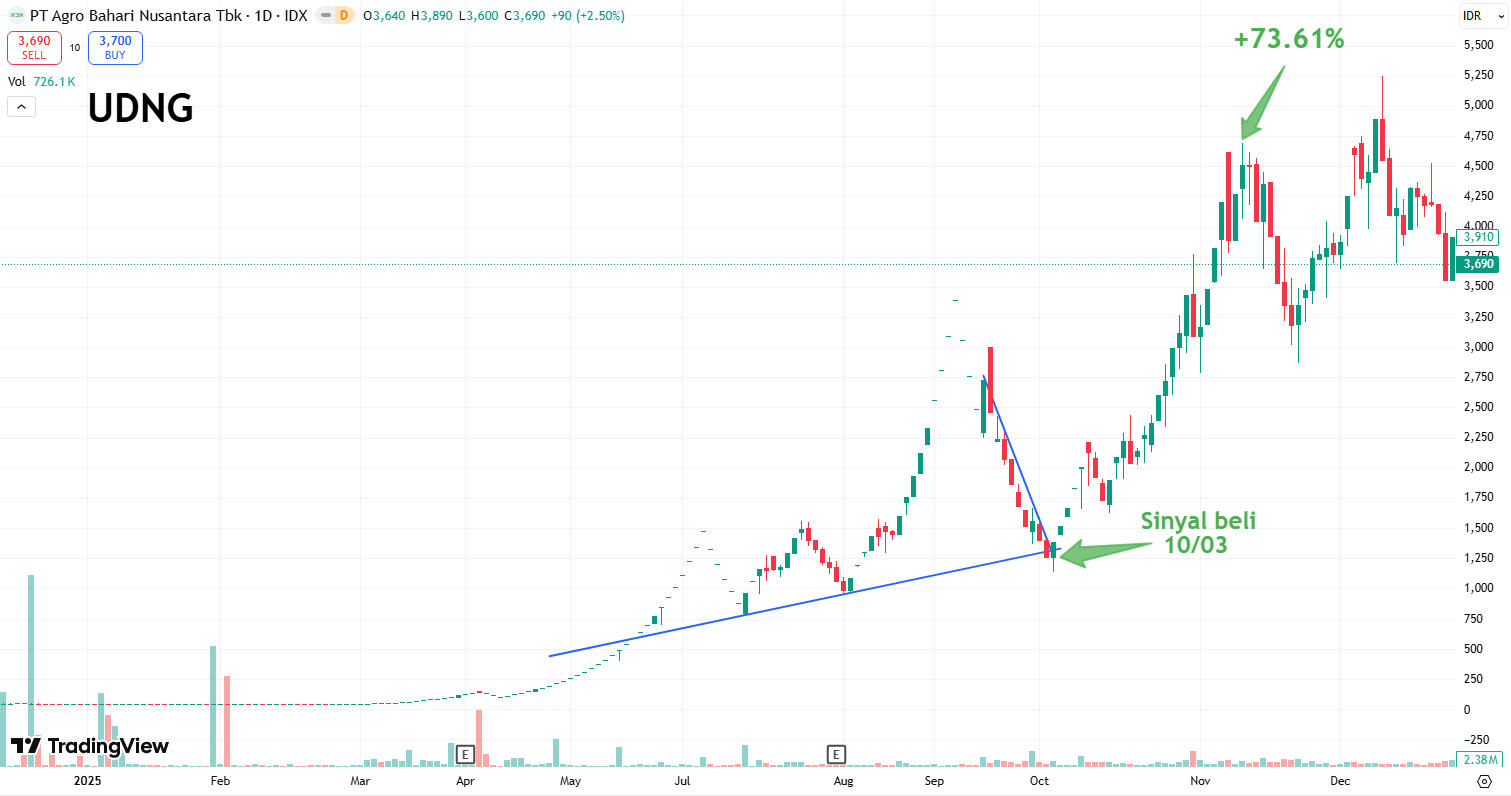1511x796 pixels.
Task: Click the green arrow pointing to Sinyal beli
Action: click(x=1100, y=550)
